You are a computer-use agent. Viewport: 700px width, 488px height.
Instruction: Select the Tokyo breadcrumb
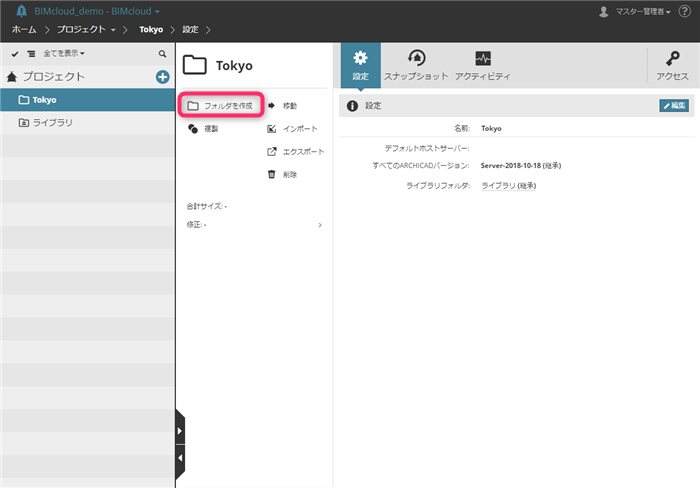tap(151, 29)
